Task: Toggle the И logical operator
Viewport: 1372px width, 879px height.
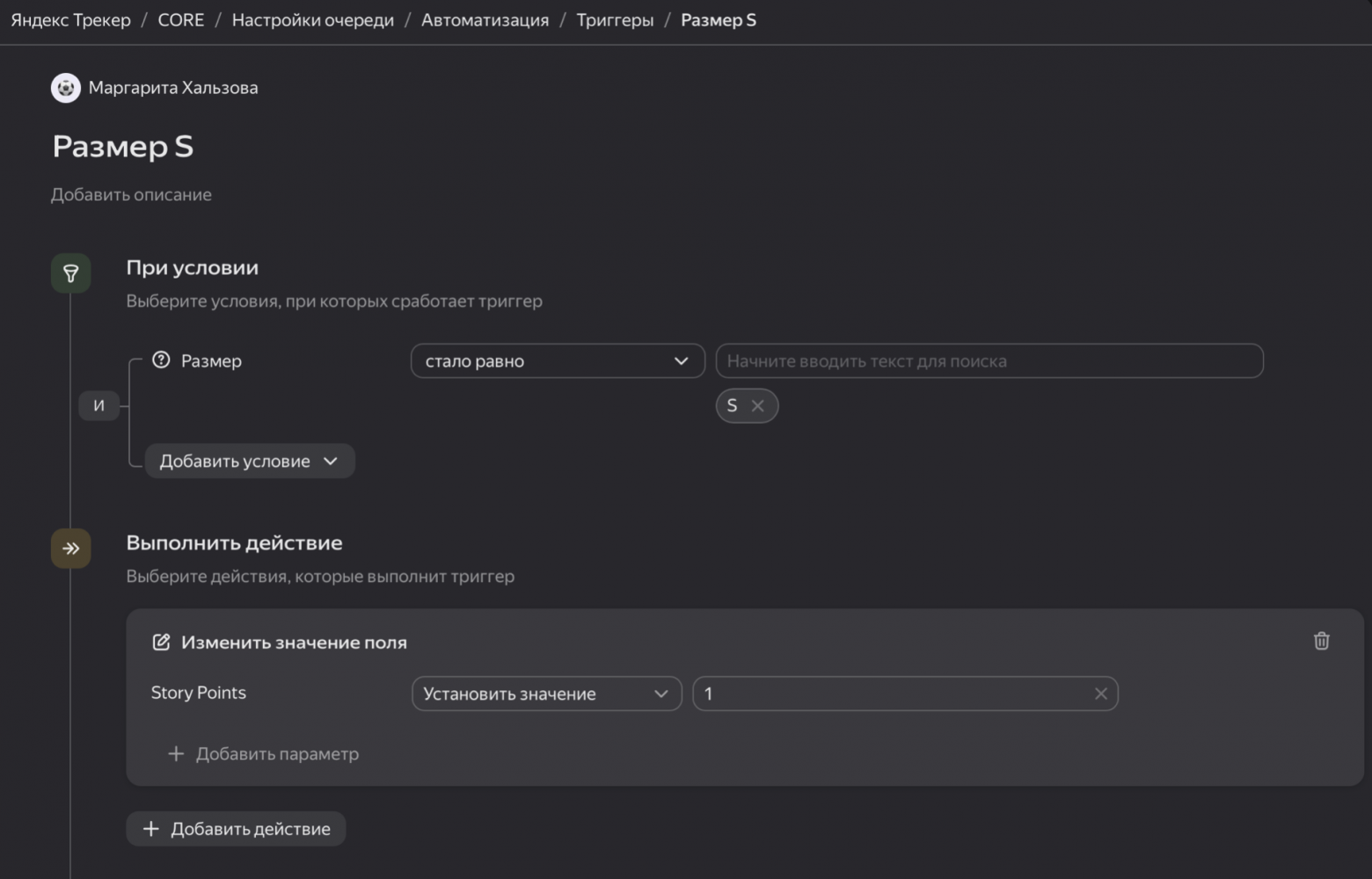Action: [x=99, y=405]
